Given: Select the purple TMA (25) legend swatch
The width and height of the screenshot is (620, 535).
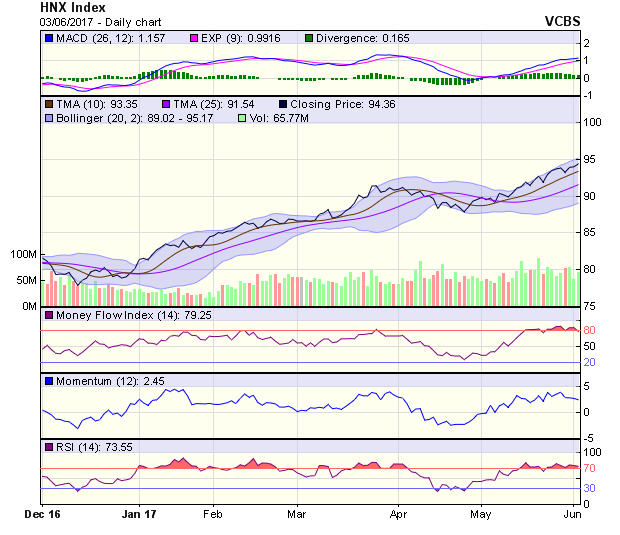Looking at the screenshot, I should (x=166, y=103).
